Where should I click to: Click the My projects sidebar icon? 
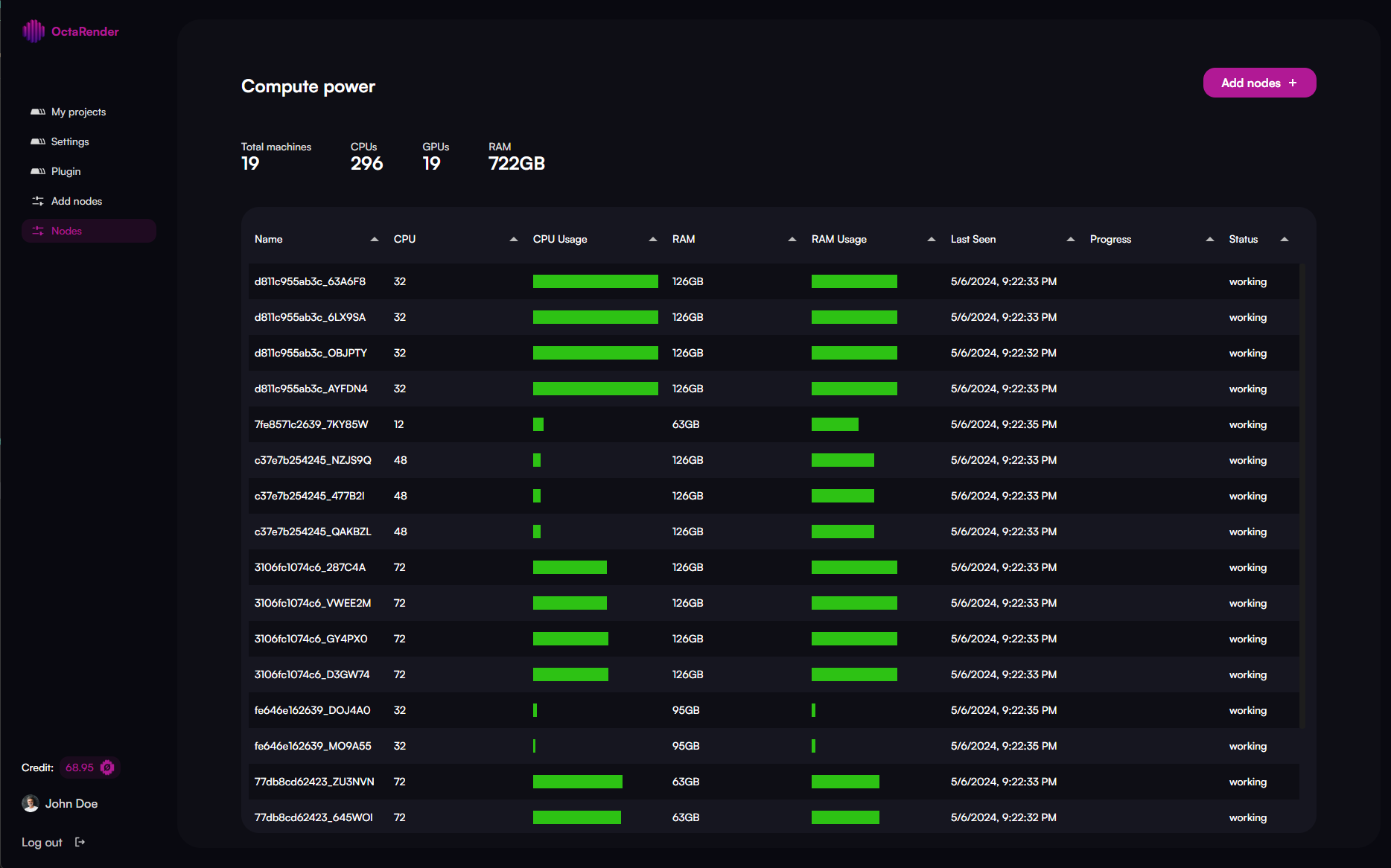(38, 112)
